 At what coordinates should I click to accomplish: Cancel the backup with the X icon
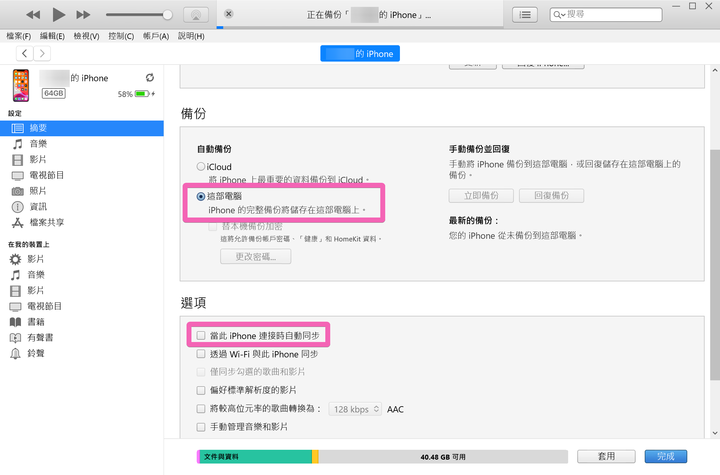(229, 14)
